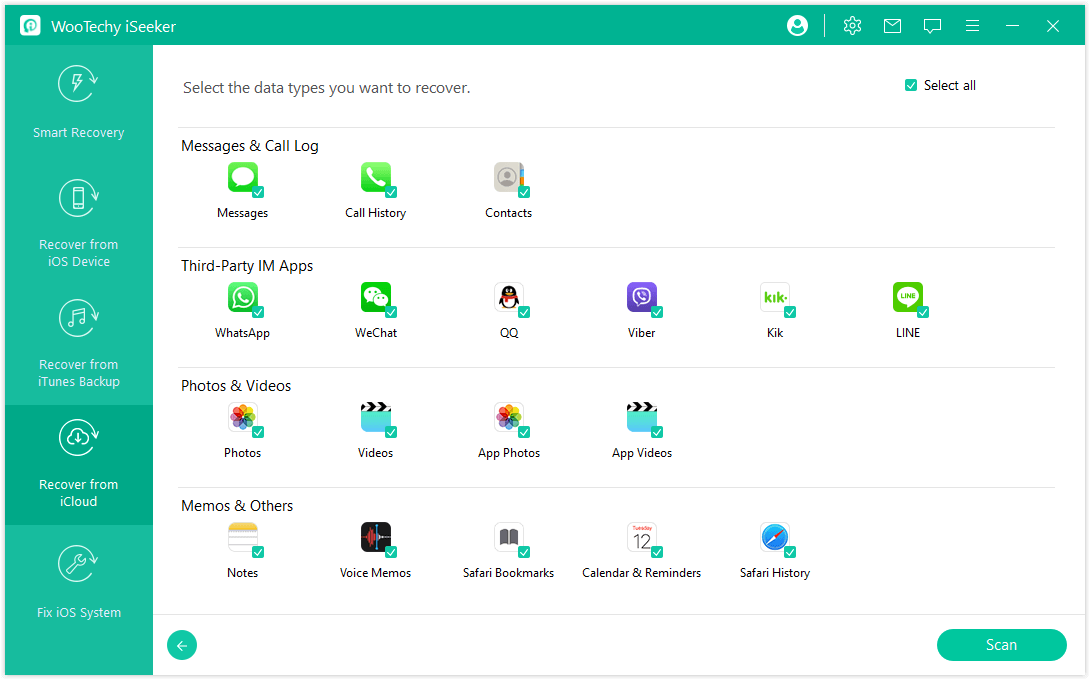Click the WhatsApp data type icon
This screenshot has height=680, width=1090.
point(242,297)
